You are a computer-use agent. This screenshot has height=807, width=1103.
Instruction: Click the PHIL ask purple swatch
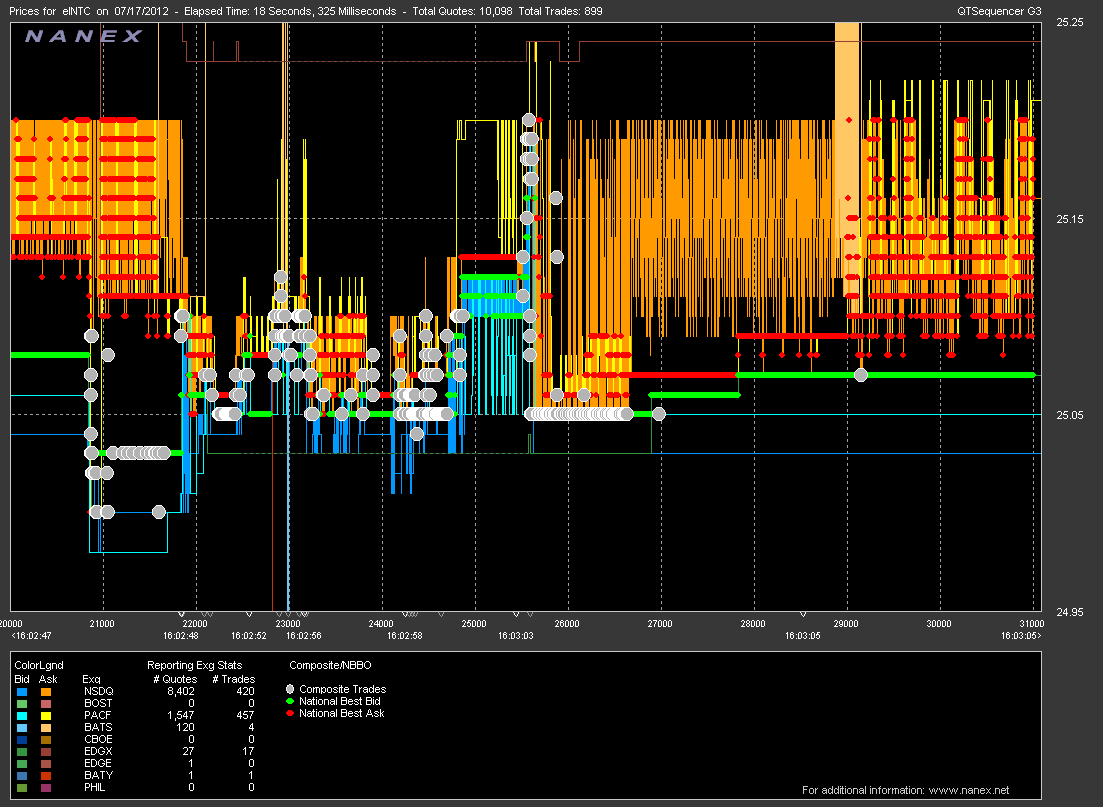click(46, 787)
